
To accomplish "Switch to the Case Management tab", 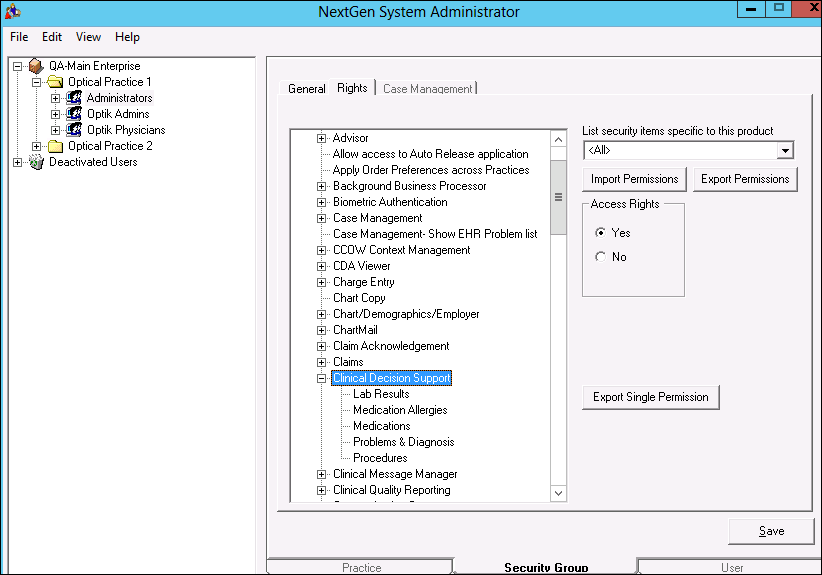I will click(427, 89).
